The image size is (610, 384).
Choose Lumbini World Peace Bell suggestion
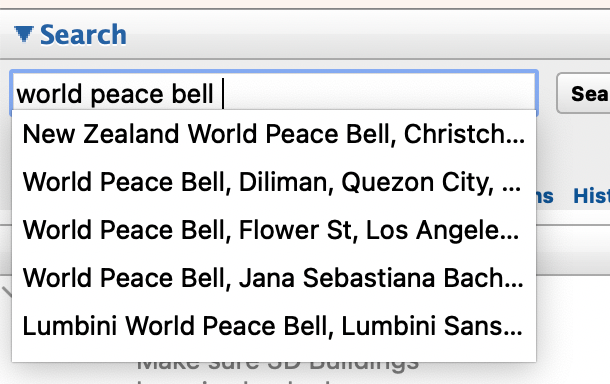274,326
